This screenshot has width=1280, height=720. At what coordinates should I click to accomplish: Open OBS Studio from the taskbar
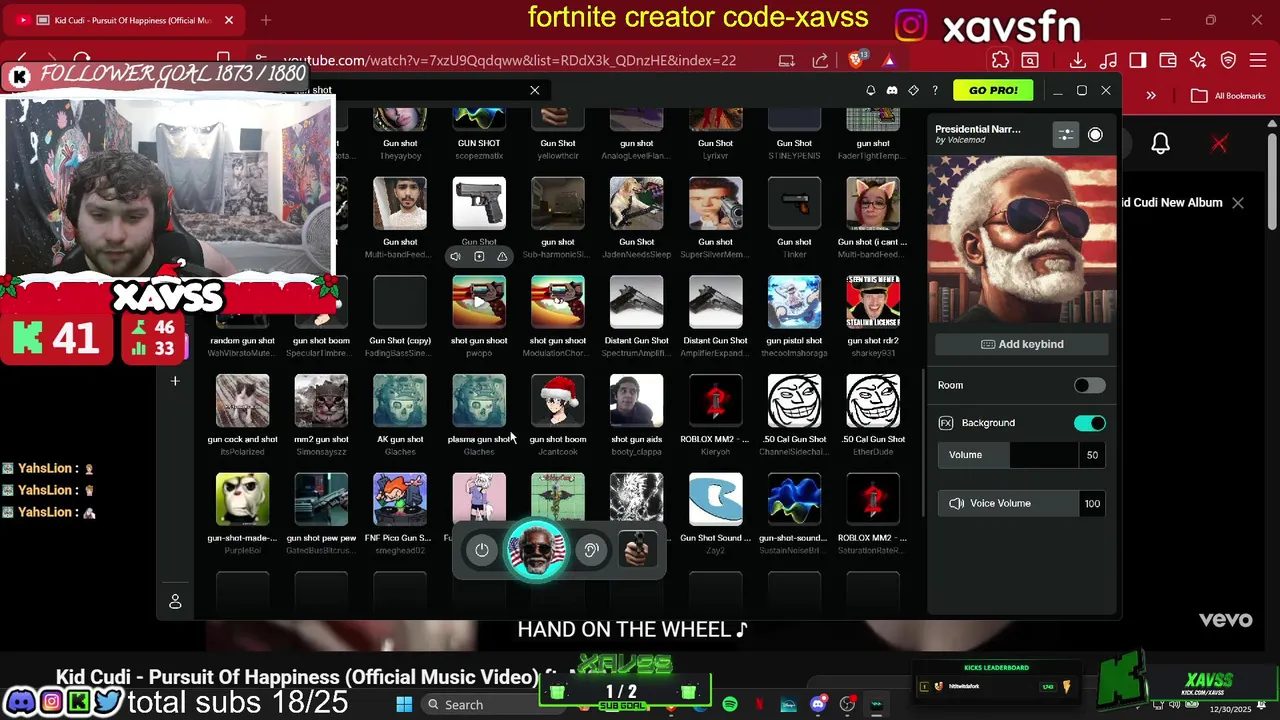coord(847,705)
